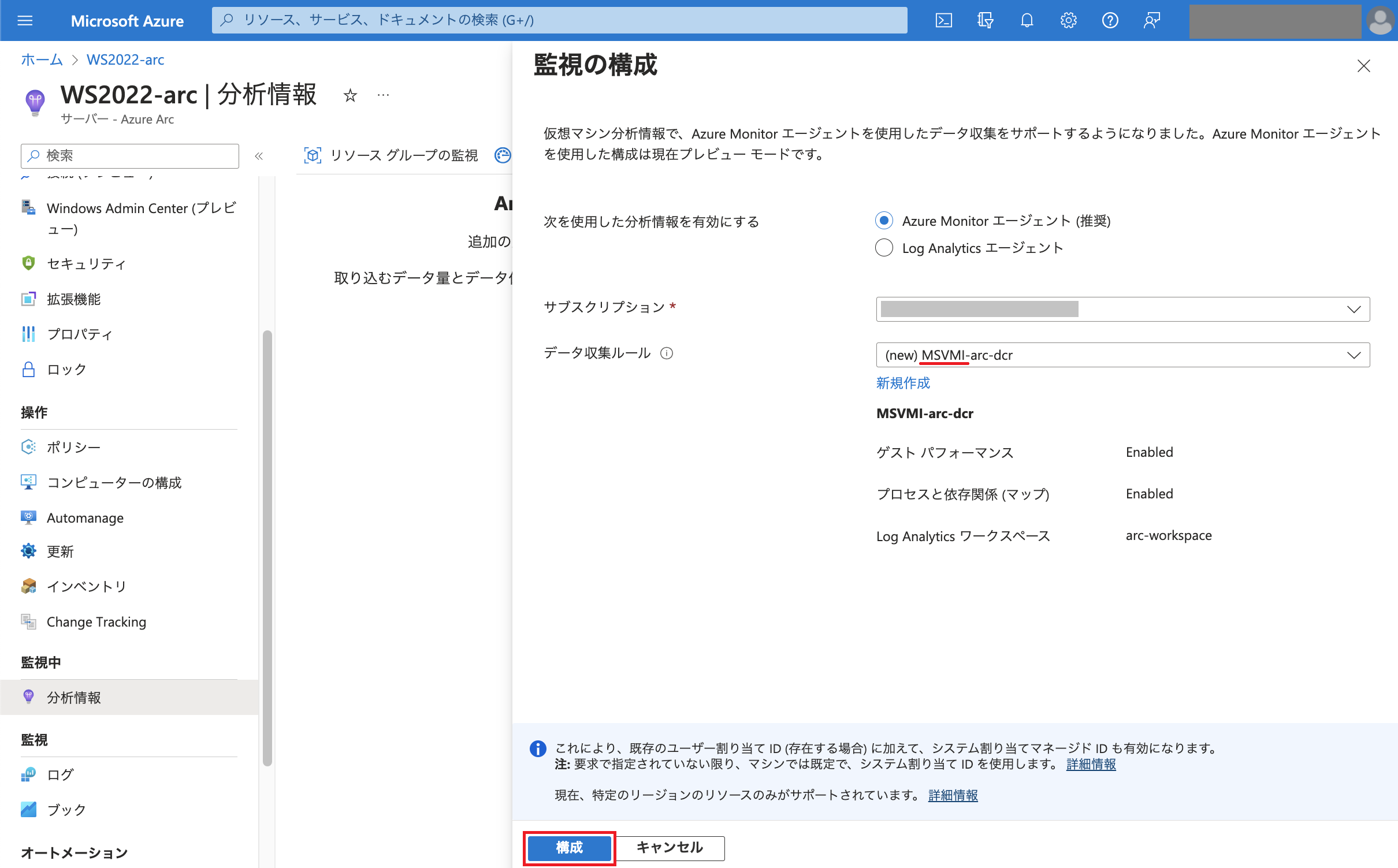Select the Azure Monitor エージェント (推奨) radio button

(x=884, y=221)
